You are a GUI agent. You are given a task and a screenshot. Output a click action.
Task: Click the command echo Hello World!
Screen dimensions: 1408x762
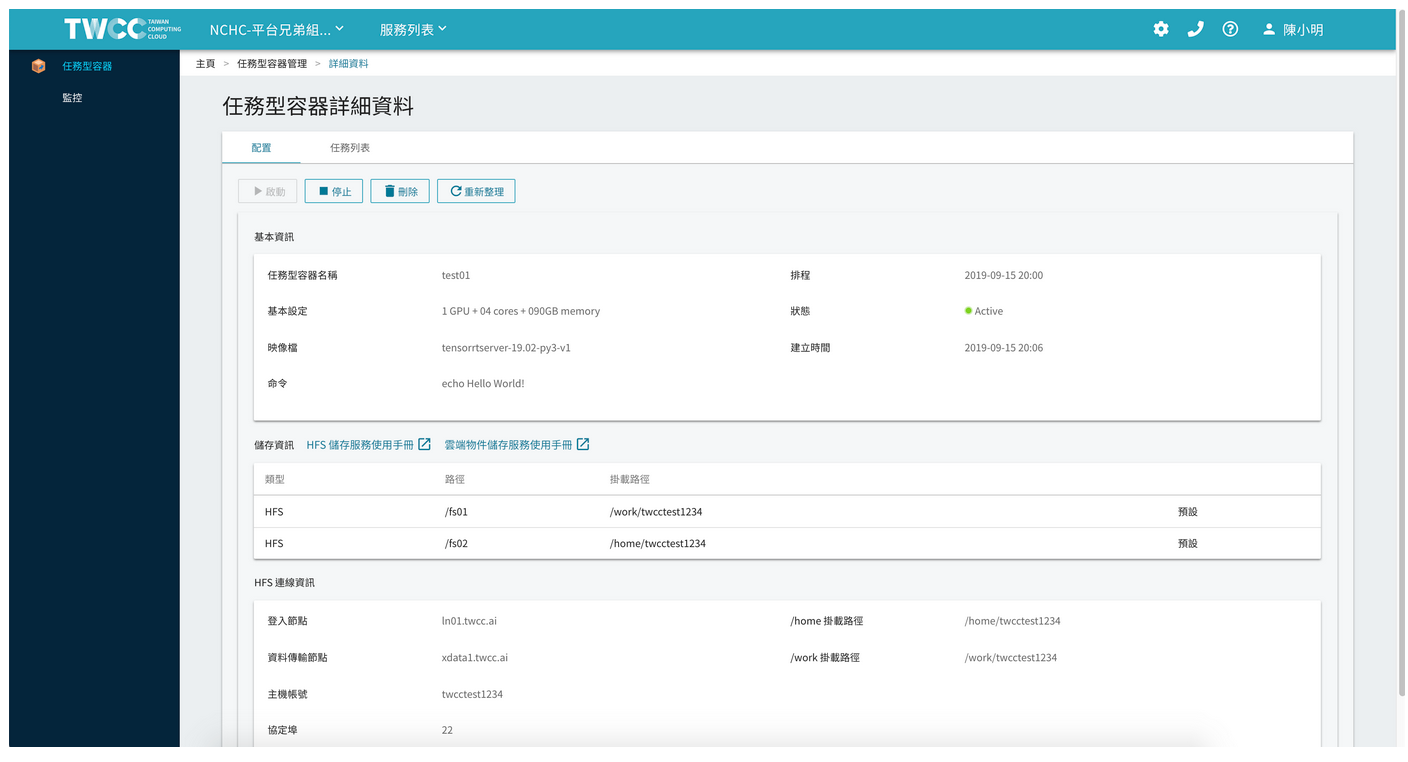point(483,383)
